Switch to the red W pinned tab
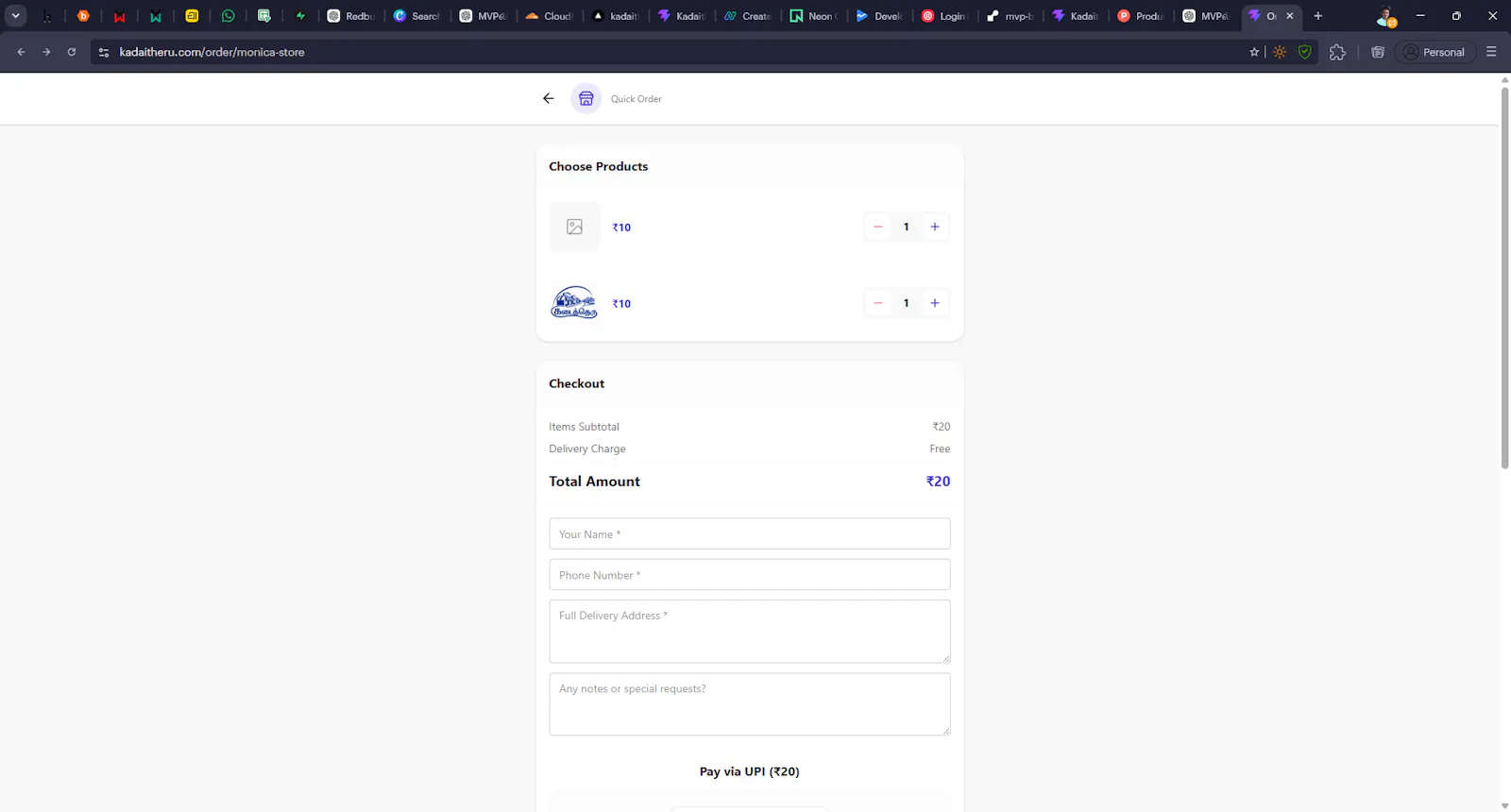Viewport: 1511px width, 812px height. tap(119, 16)
